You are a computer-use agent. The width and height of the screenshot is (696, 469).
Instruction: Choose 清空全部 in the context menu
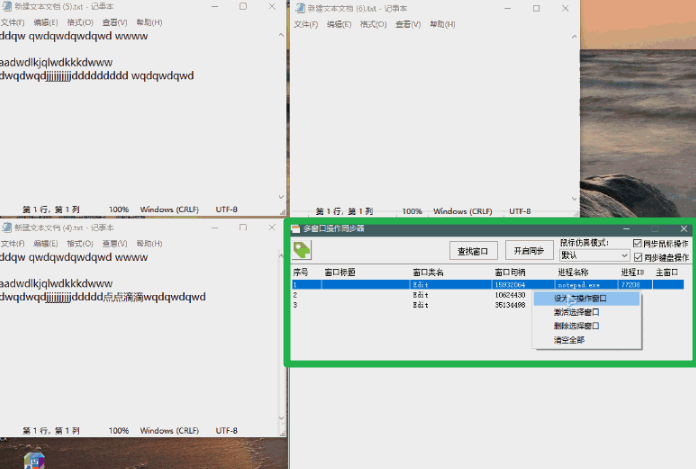(x=586, y=340)
